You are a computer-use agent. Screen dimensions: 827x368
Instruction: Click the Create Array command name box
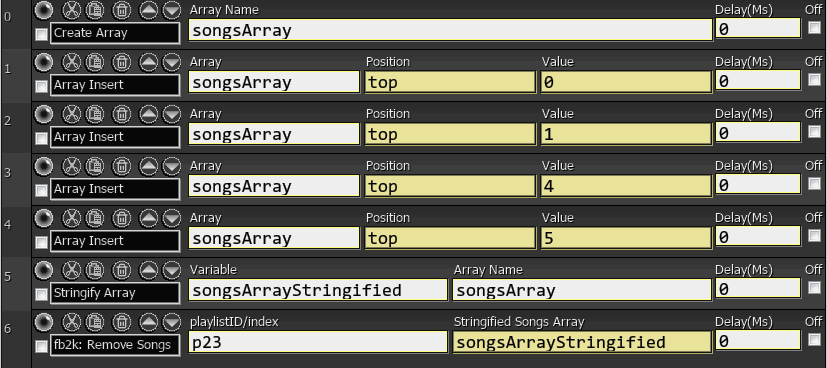(115, 33)
